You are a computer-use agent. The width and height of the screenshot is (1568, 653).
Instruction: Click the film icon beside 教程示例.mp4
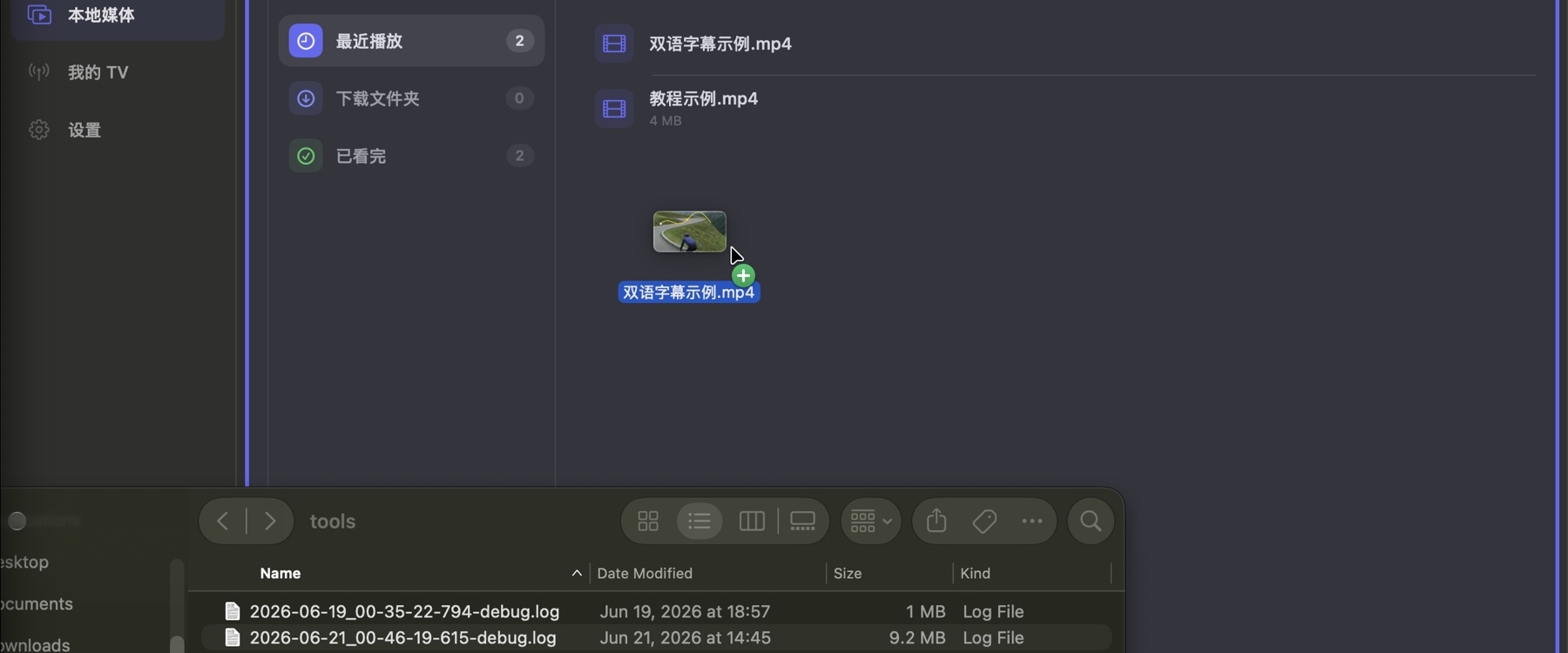[x=614, y=108]
